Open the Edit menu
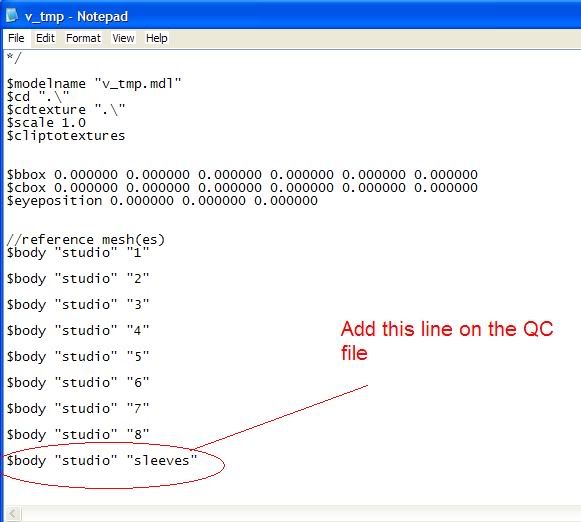The image size is (581, 522). [45, 38]
